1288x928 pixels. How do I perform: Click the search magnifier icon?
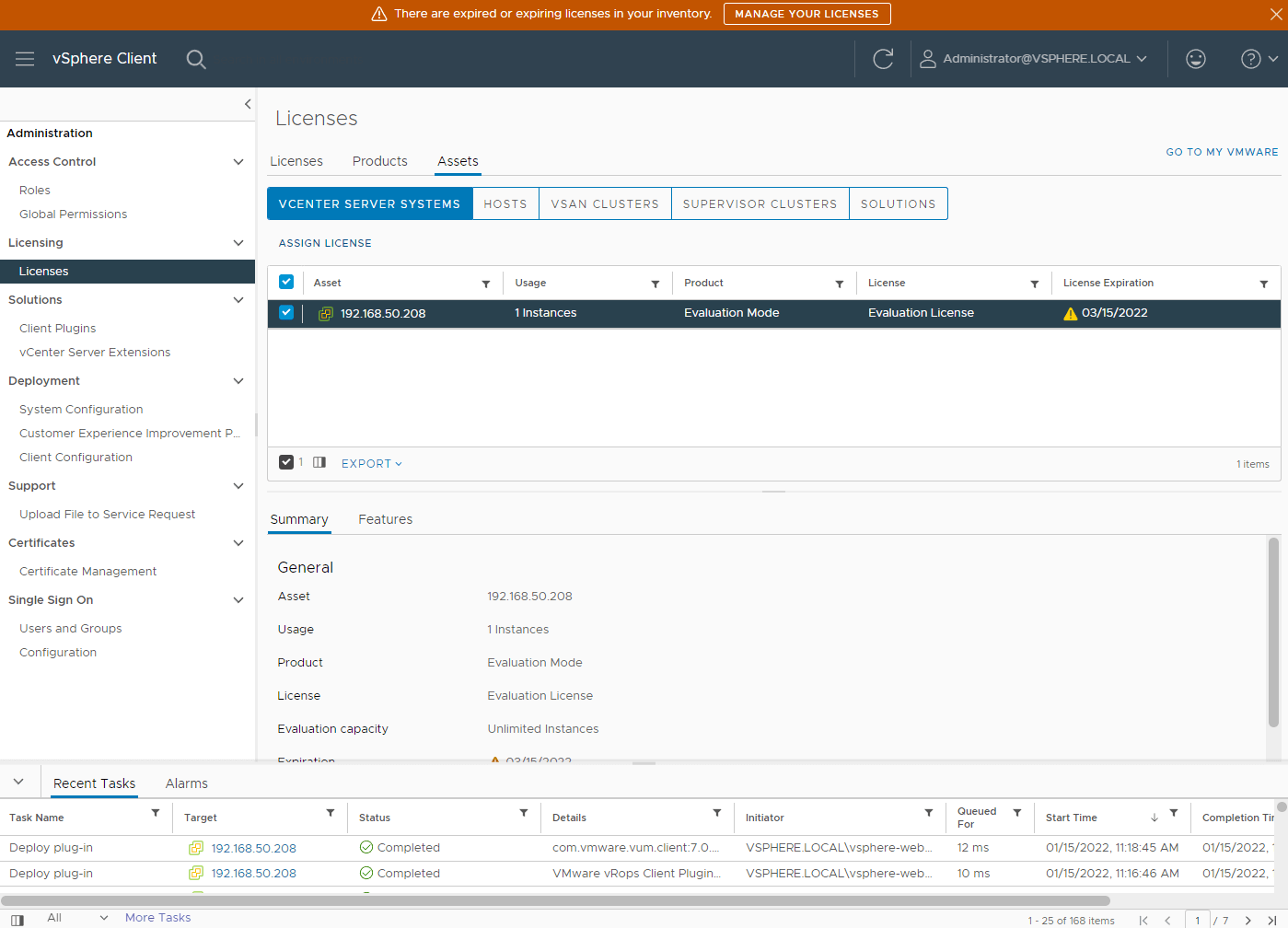[195, 59]
